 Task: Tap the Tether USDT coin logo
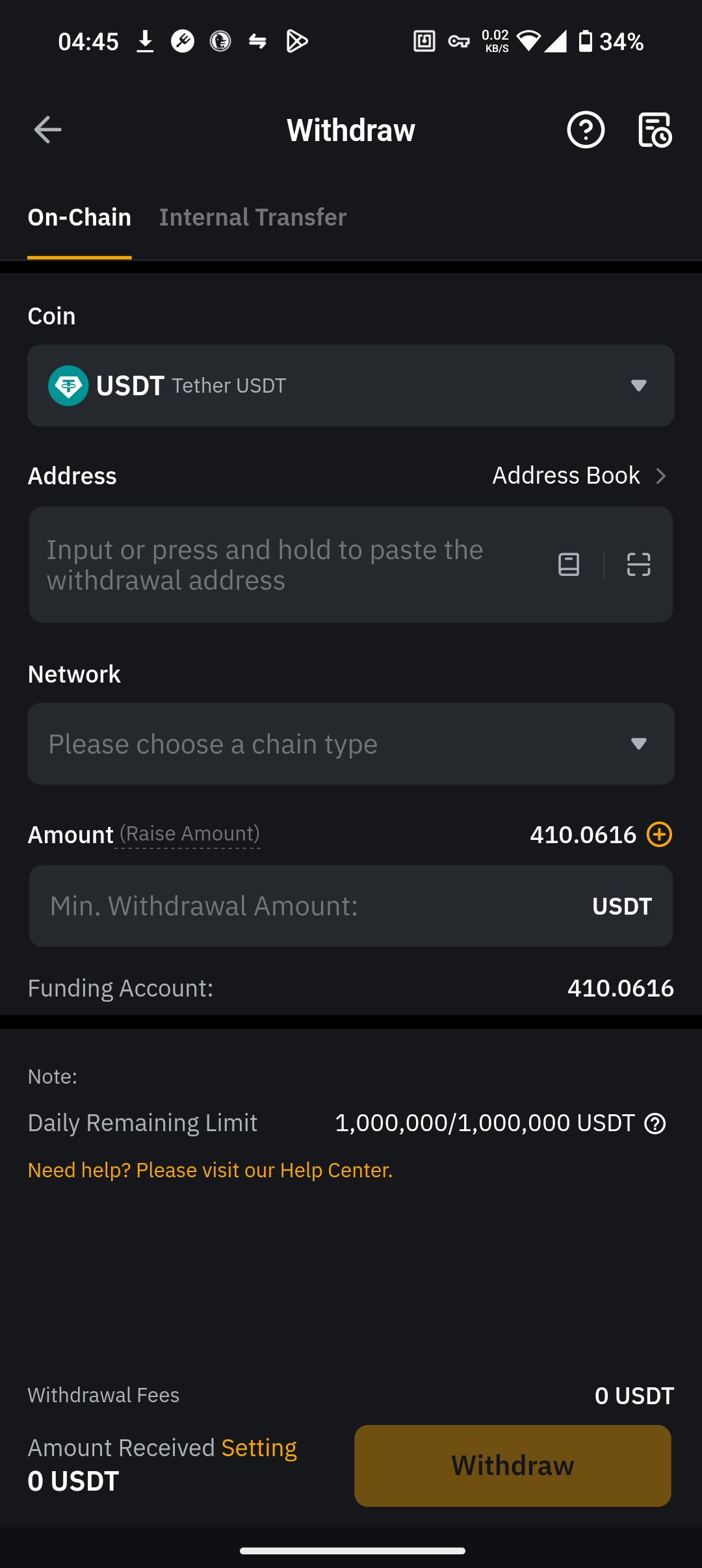(68, 385)
